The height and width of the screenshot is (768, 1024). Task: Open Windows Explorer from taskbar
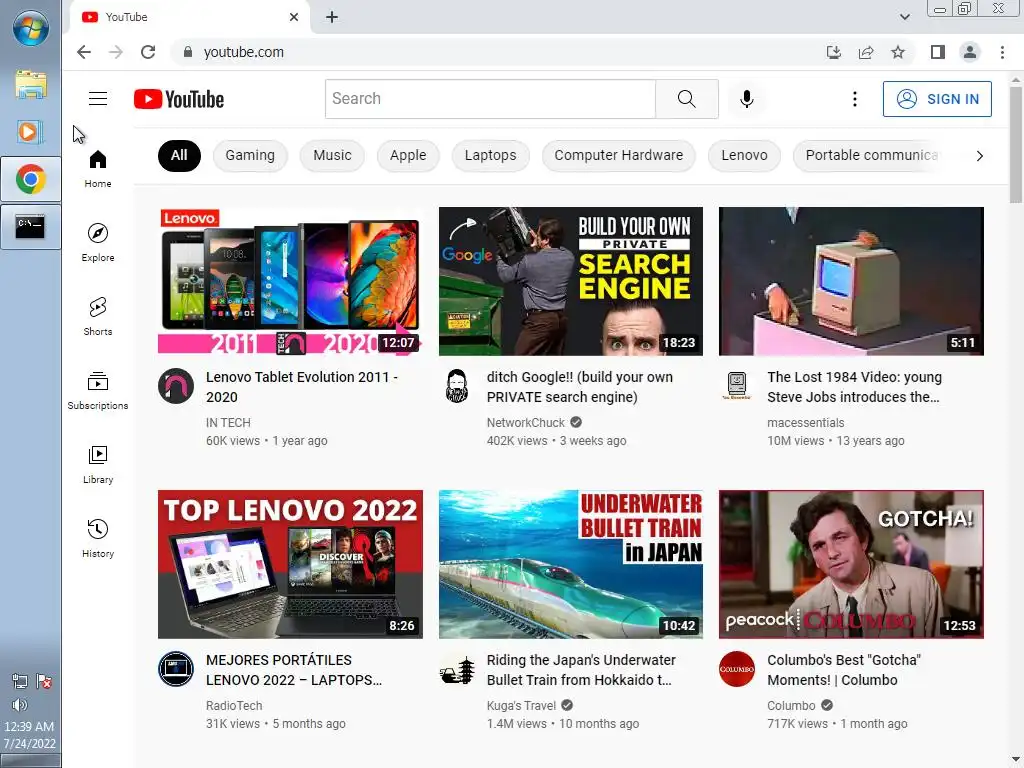(31, 85)
